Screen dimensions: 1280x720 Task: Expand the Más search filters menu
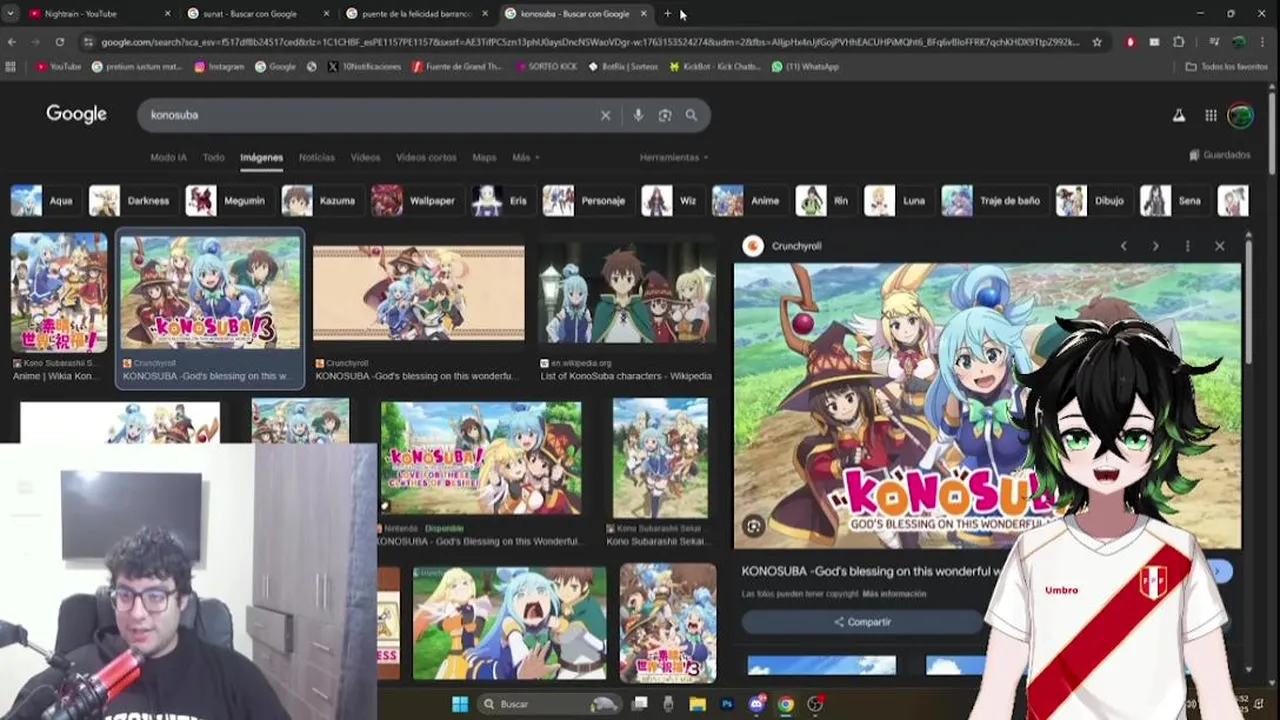tap(525, 157)
